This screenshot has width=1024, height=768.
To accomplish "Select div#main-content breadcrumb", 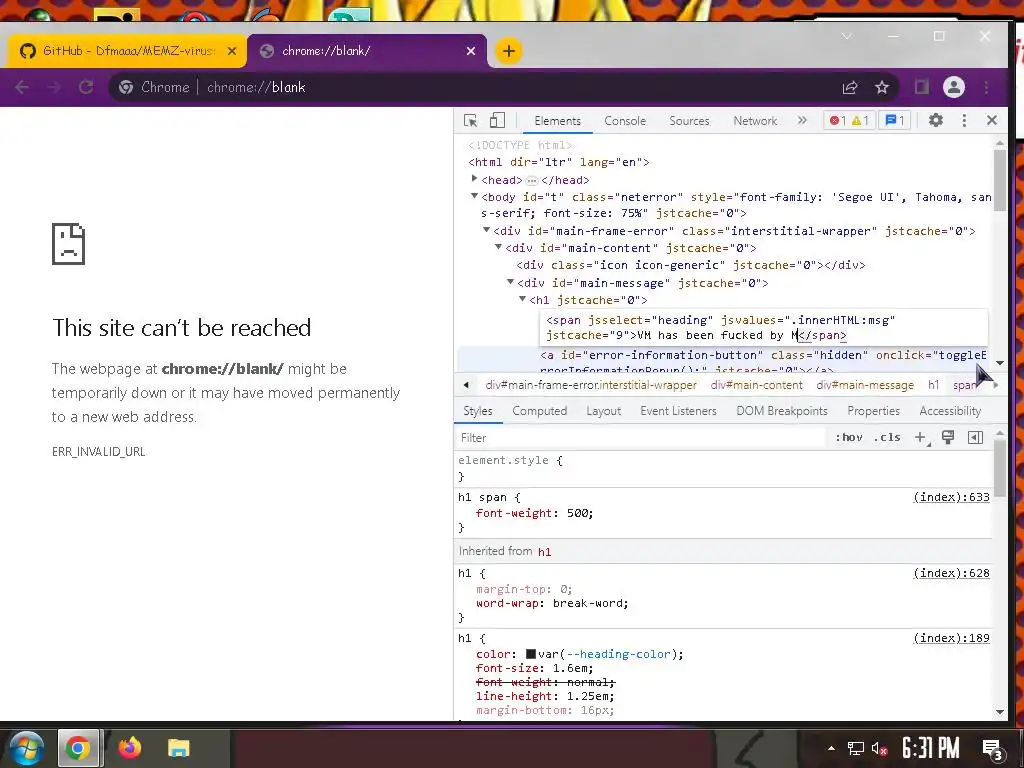I will tap(756, 385).
